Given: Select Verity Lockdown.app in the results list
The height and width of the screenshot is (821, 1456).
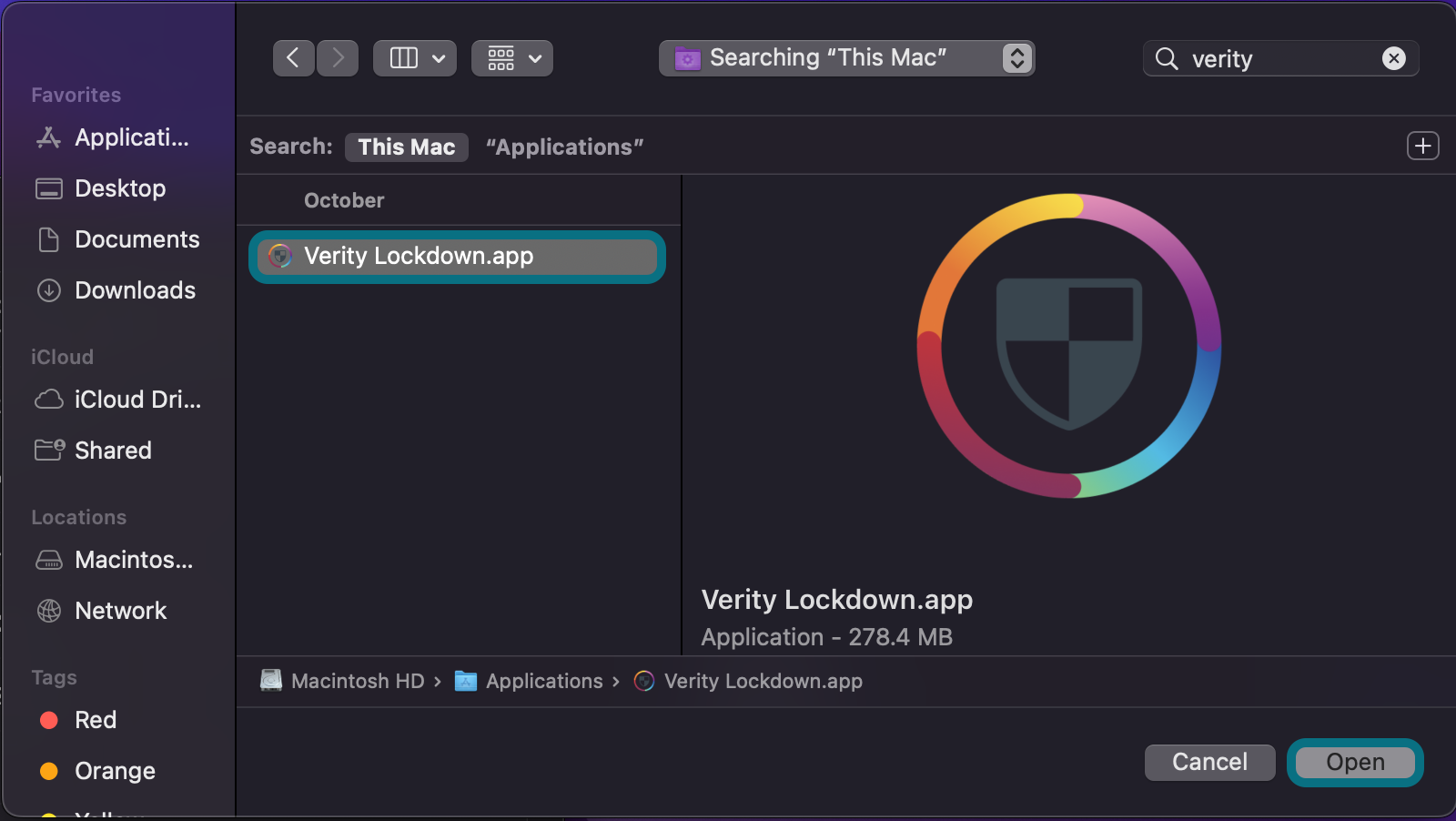Looking at the screenshot, I should pos(457,256).
